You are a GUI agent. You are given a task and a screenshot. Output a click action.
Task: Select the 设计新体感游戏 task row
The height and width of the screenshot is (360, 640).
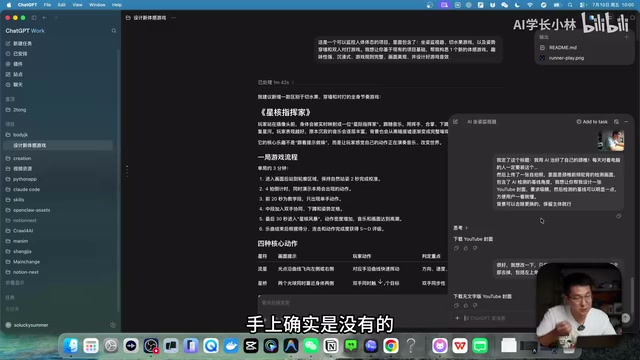(x=58, y=145)
